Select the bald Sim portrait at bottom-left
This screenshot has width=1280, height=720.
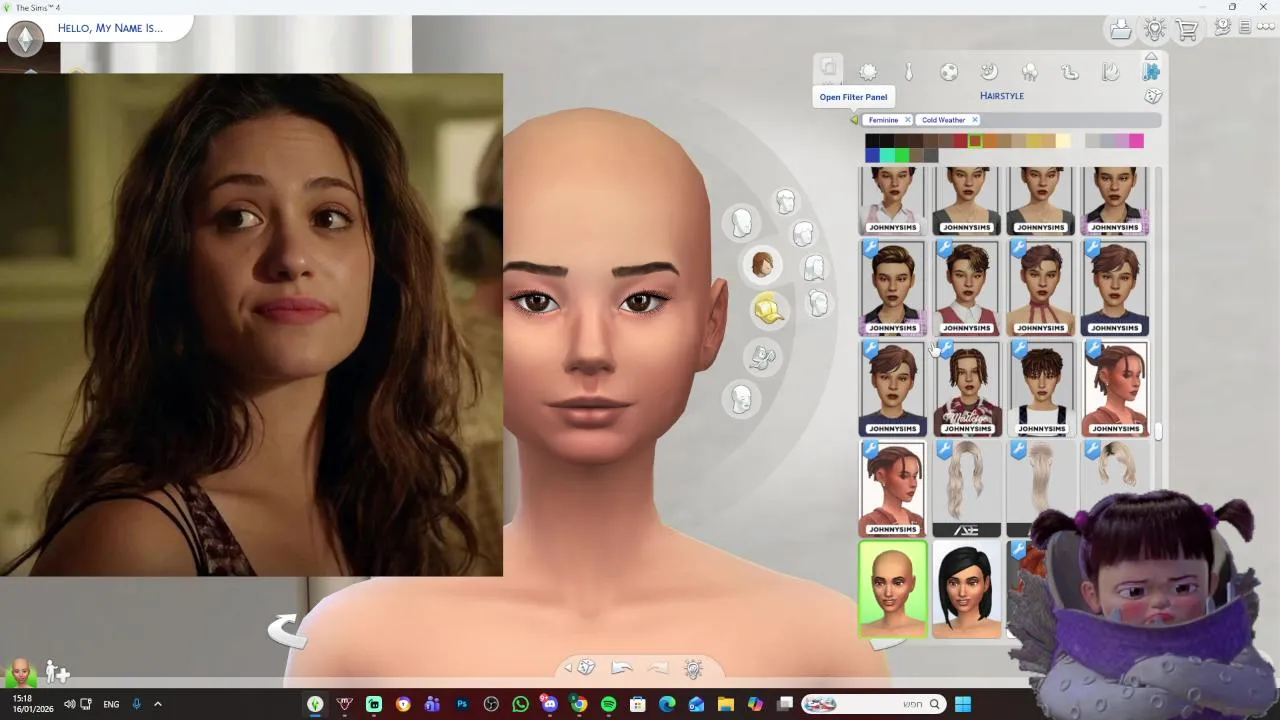coord(20,672)
